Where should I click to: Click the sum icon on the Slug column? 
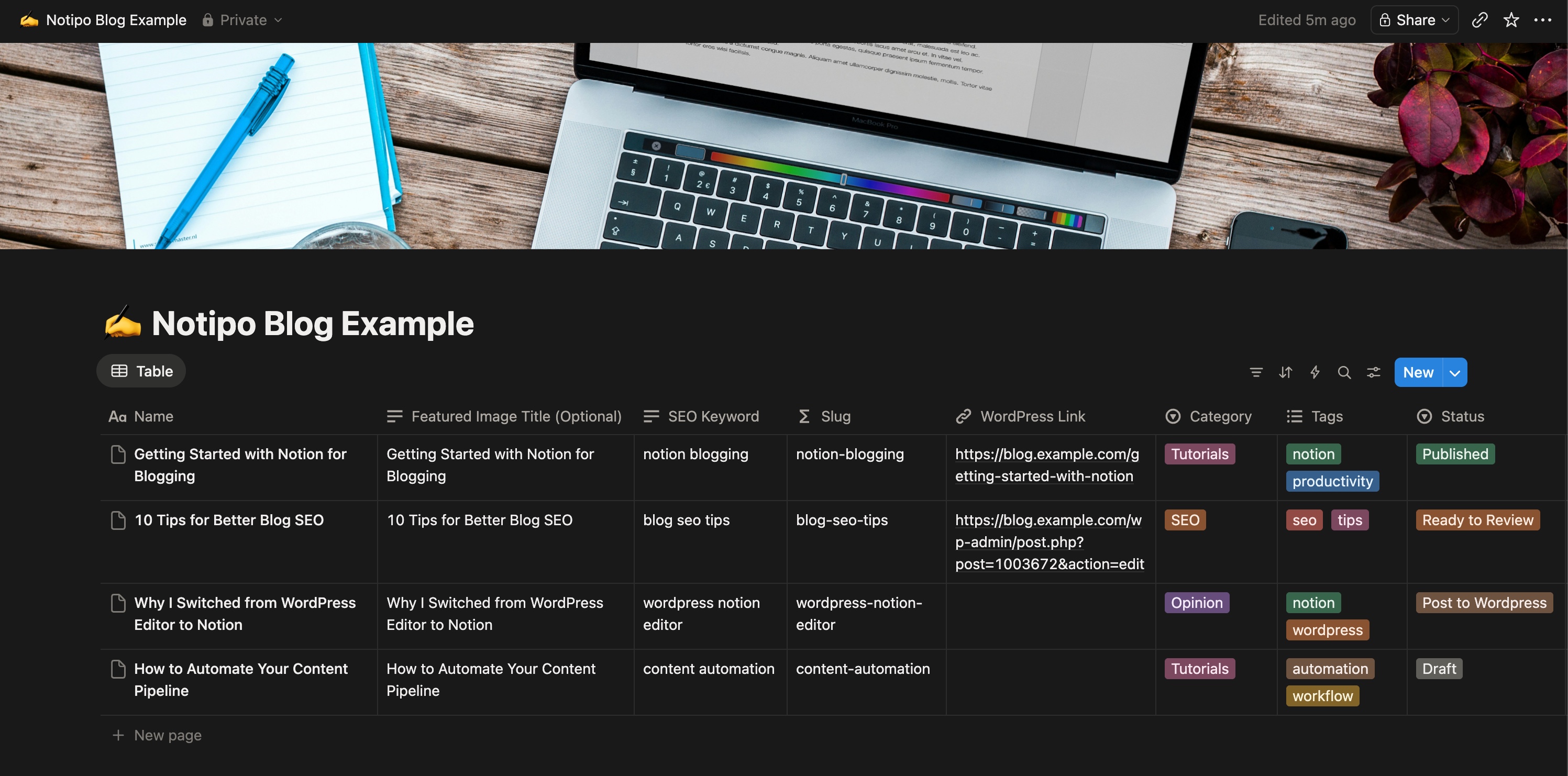pyautogui.click(x=804, y=416)
